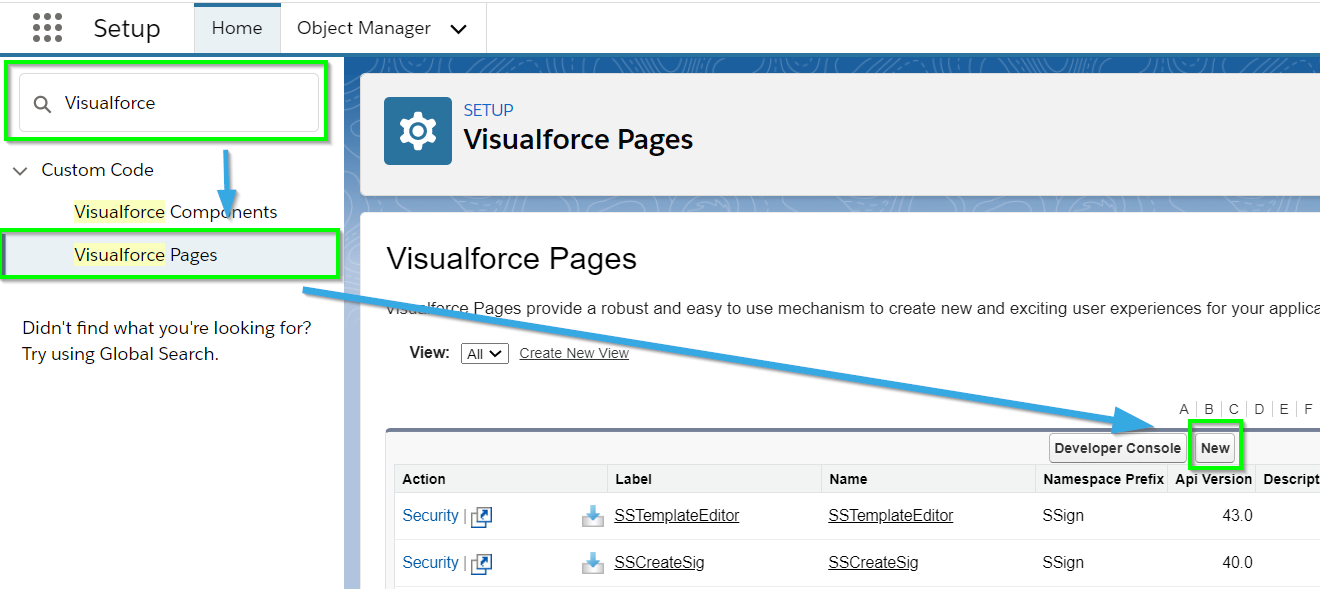This screenshot has height=589, width=1320.
Task: Open the View dropdown set to All
Action: coord(485,353)
